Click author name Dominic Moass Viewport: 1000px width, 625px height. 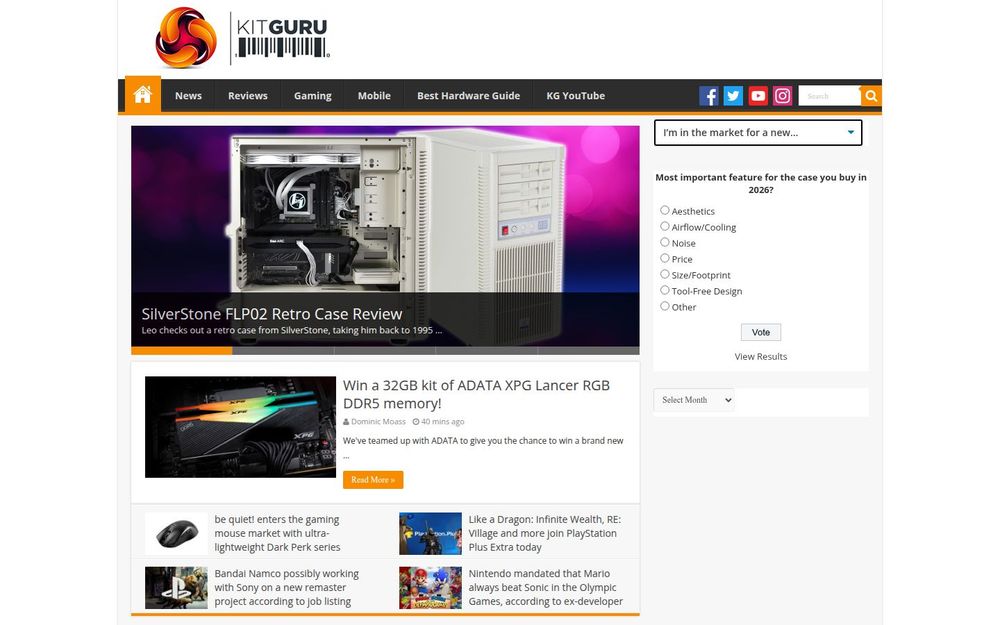point(378,422)
